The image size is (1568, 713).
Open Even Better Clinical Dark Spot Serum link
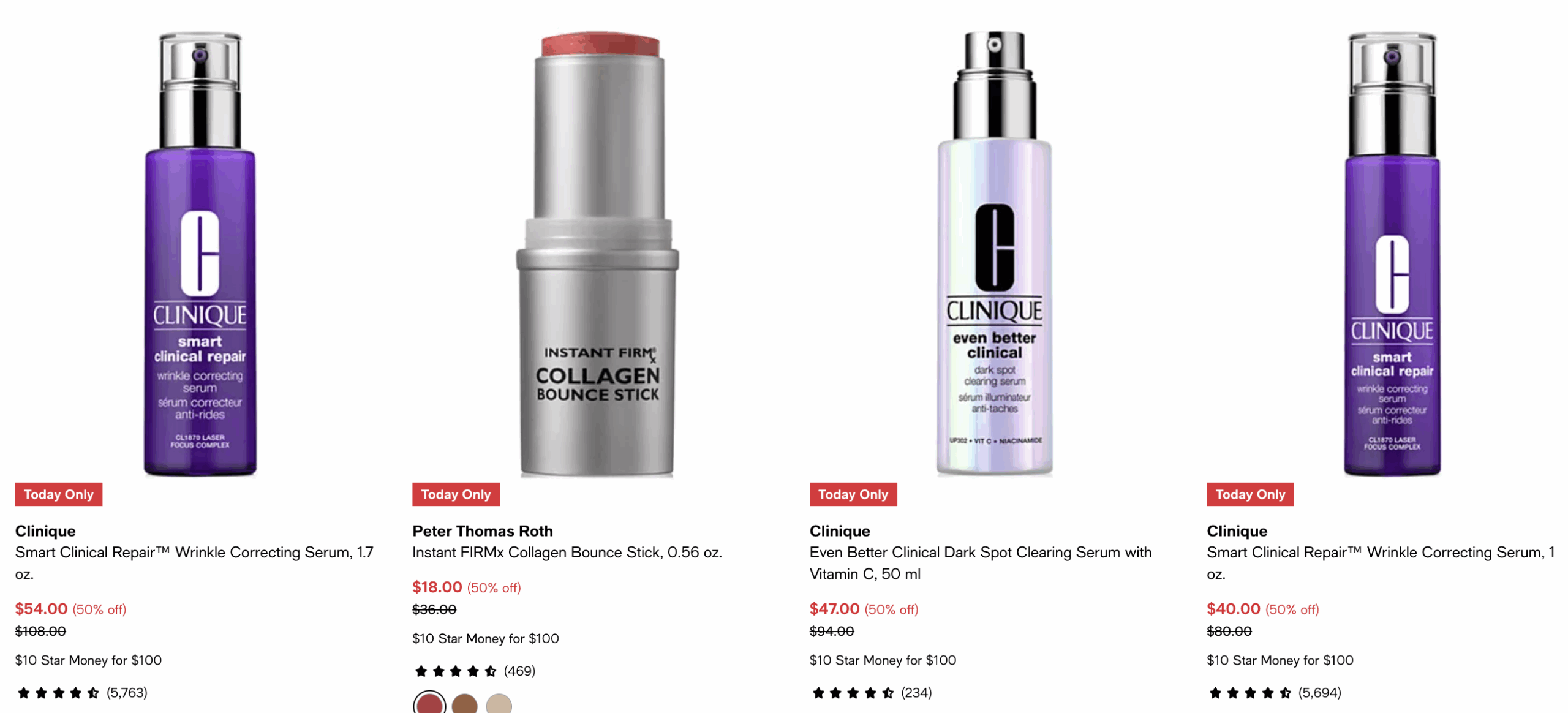pos(980,562)
